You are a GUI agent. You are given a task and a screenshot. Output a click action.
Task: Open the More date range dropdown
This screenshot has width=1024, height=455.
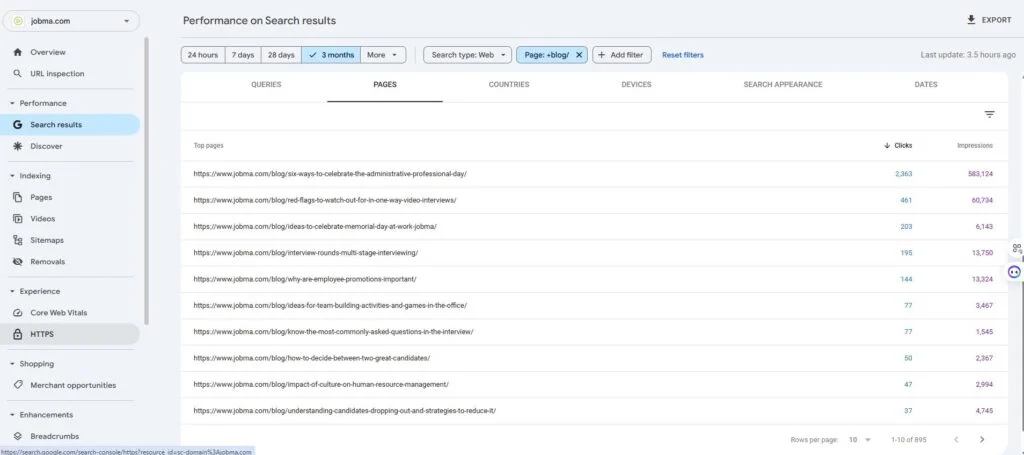coord(383,55)
